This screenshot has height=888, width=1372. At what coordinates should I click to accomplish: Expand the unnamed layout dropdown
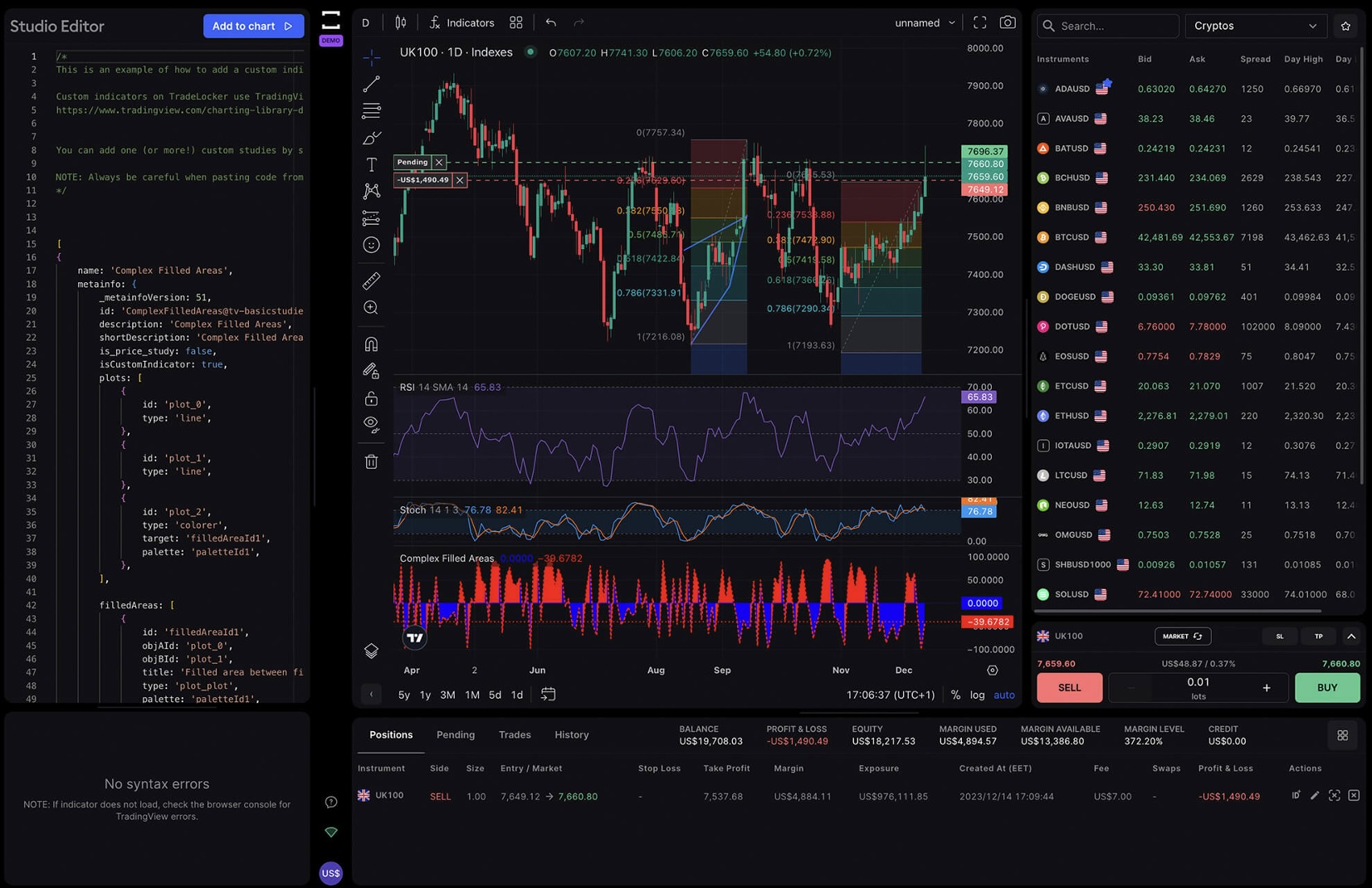(924, 22)
